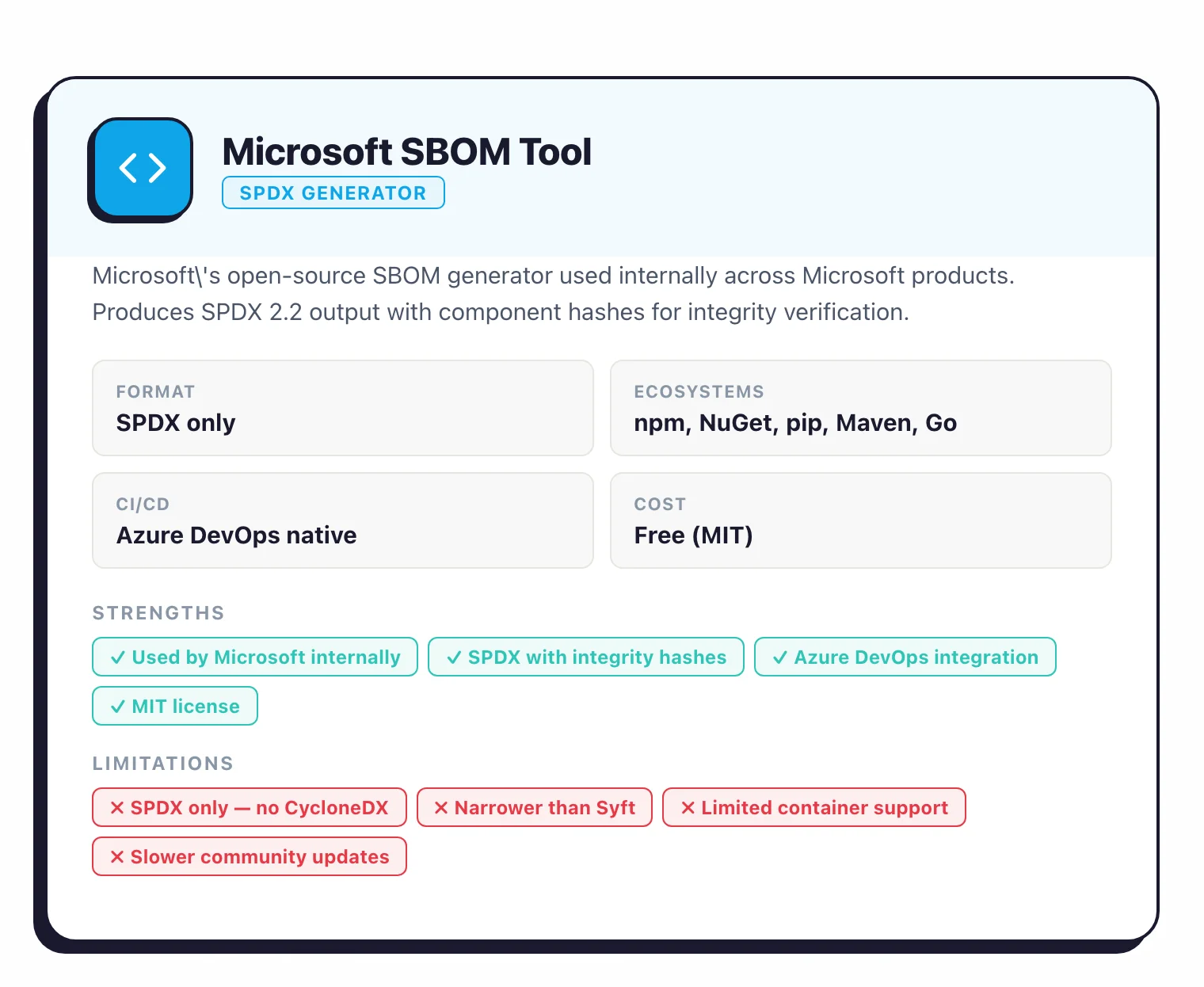Click the SPDX only — no CycloneDX limitation
The width and height of the screenshot is (1204, 987).
(249, 807)
